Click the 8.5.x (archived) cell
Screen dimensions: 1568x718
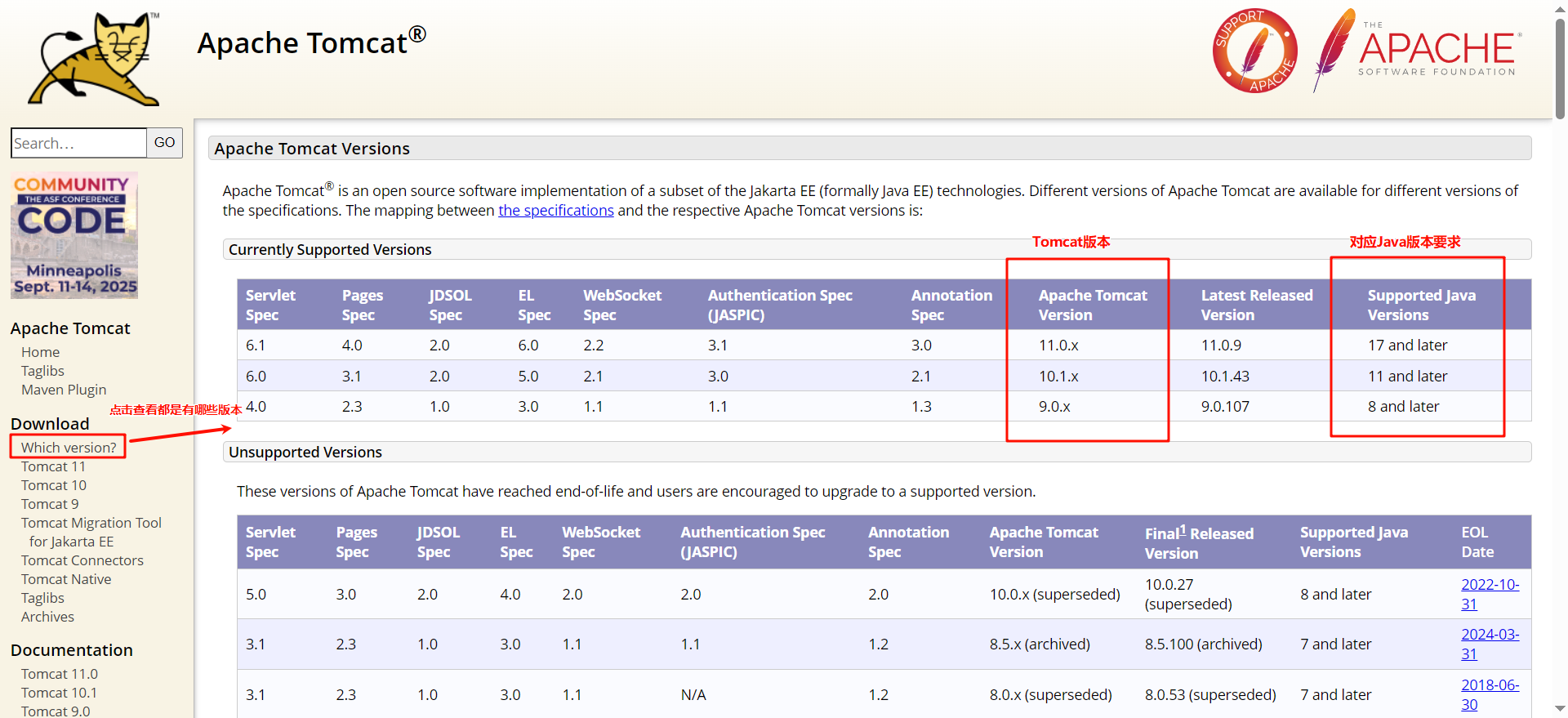(x=1040, y=644)
